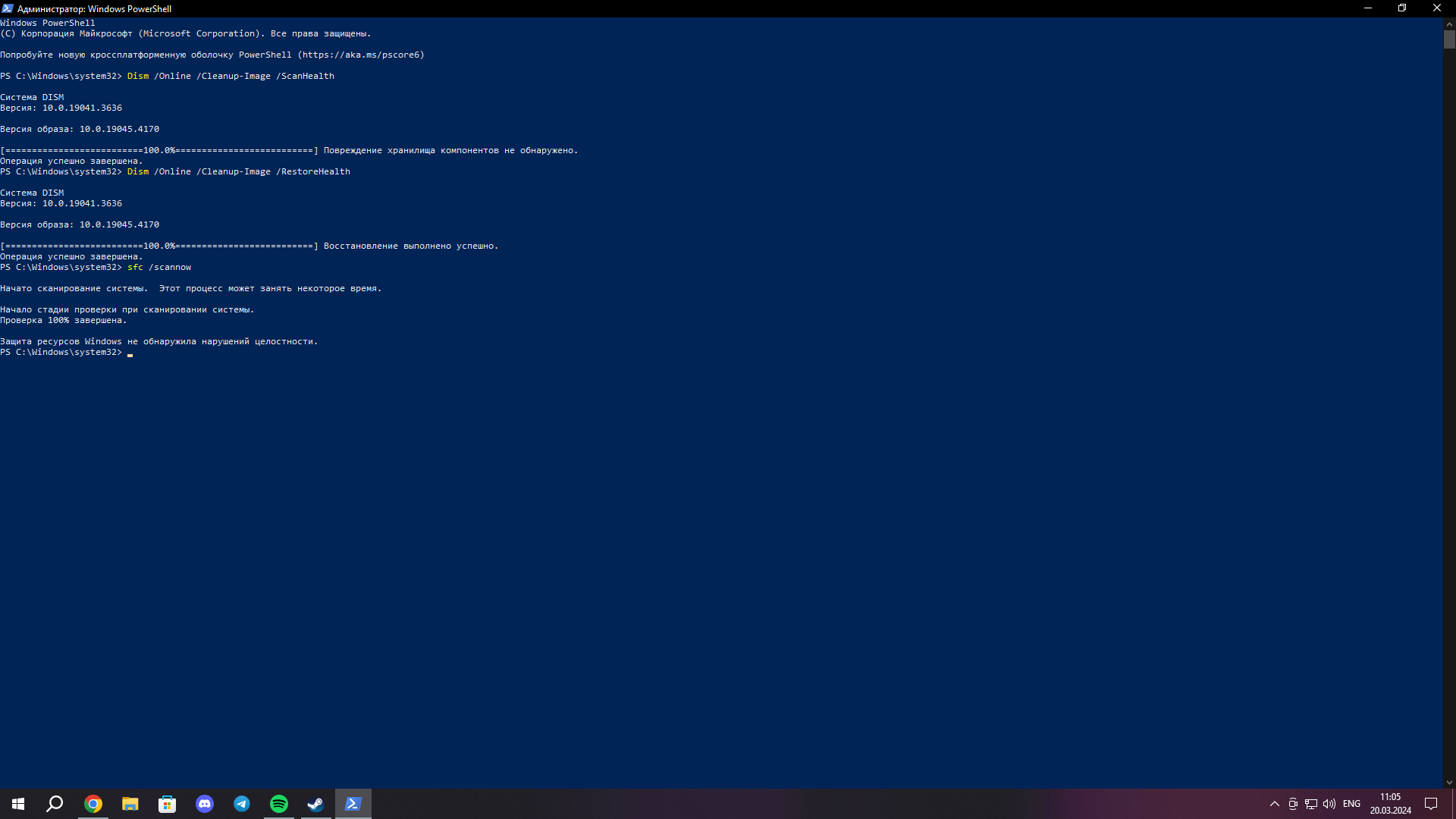
Task: Click the security tray icon
Action: [x=1293, y=804]
